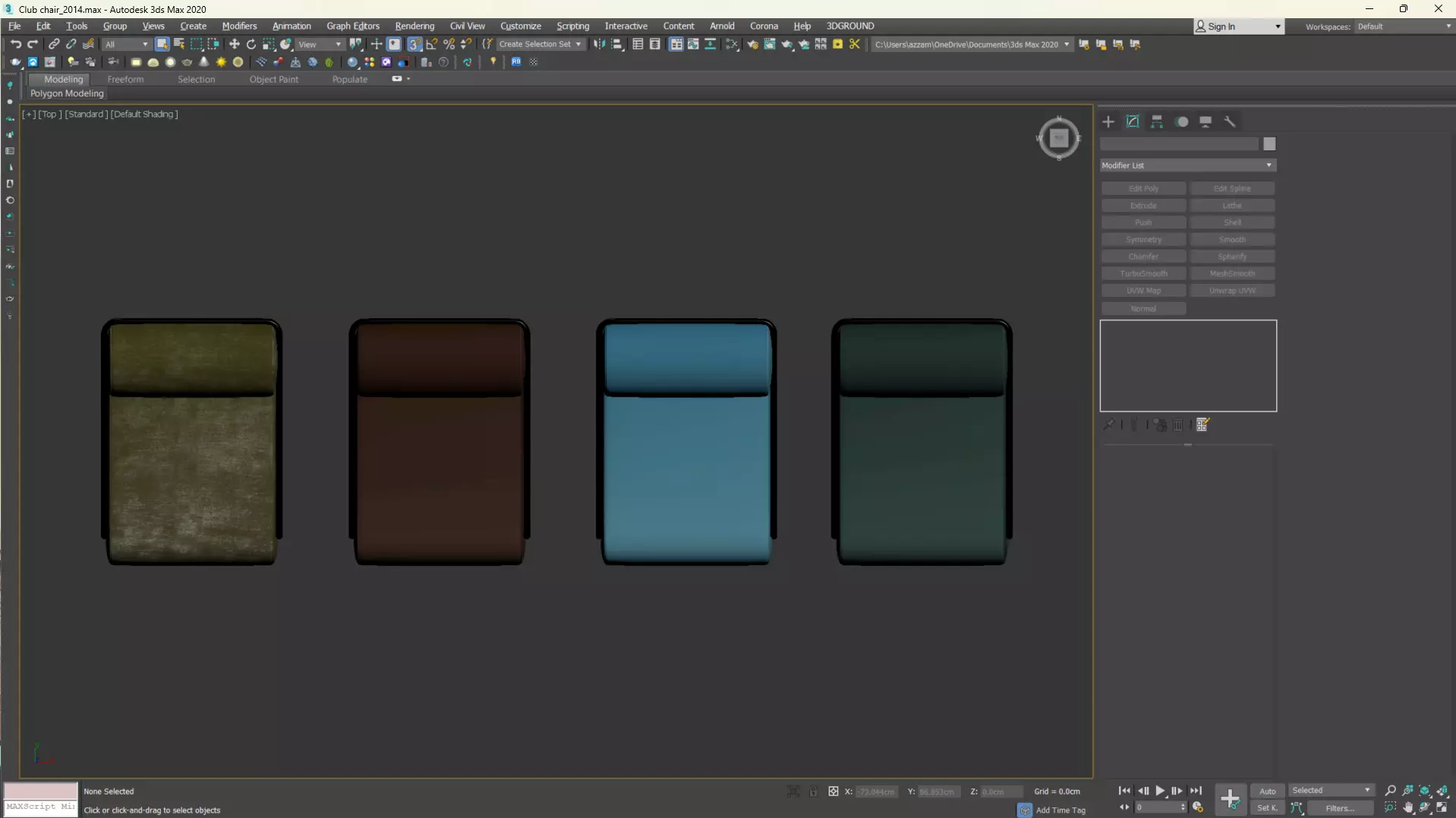Toggle Set Key mode
The width and height of the screenshot is (1456, 818).
coord(1268,808)
